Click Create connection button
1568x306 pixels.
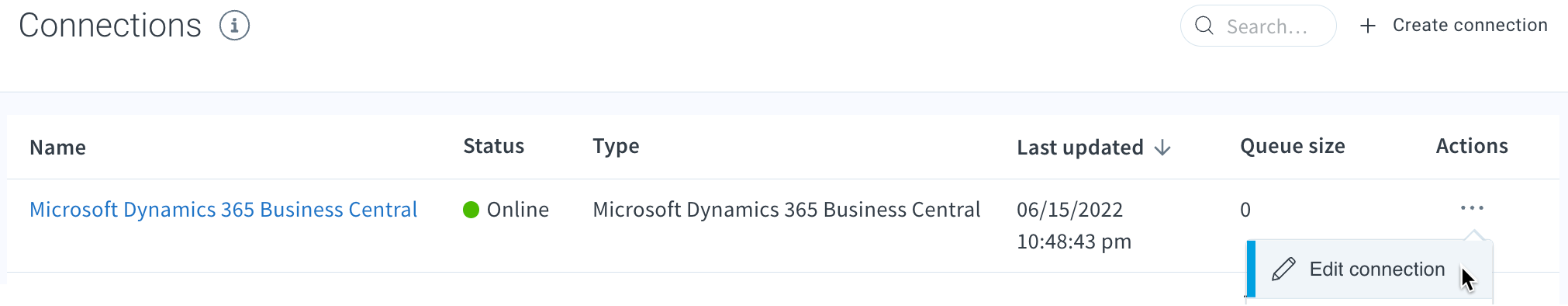(x=1453, y=26)
